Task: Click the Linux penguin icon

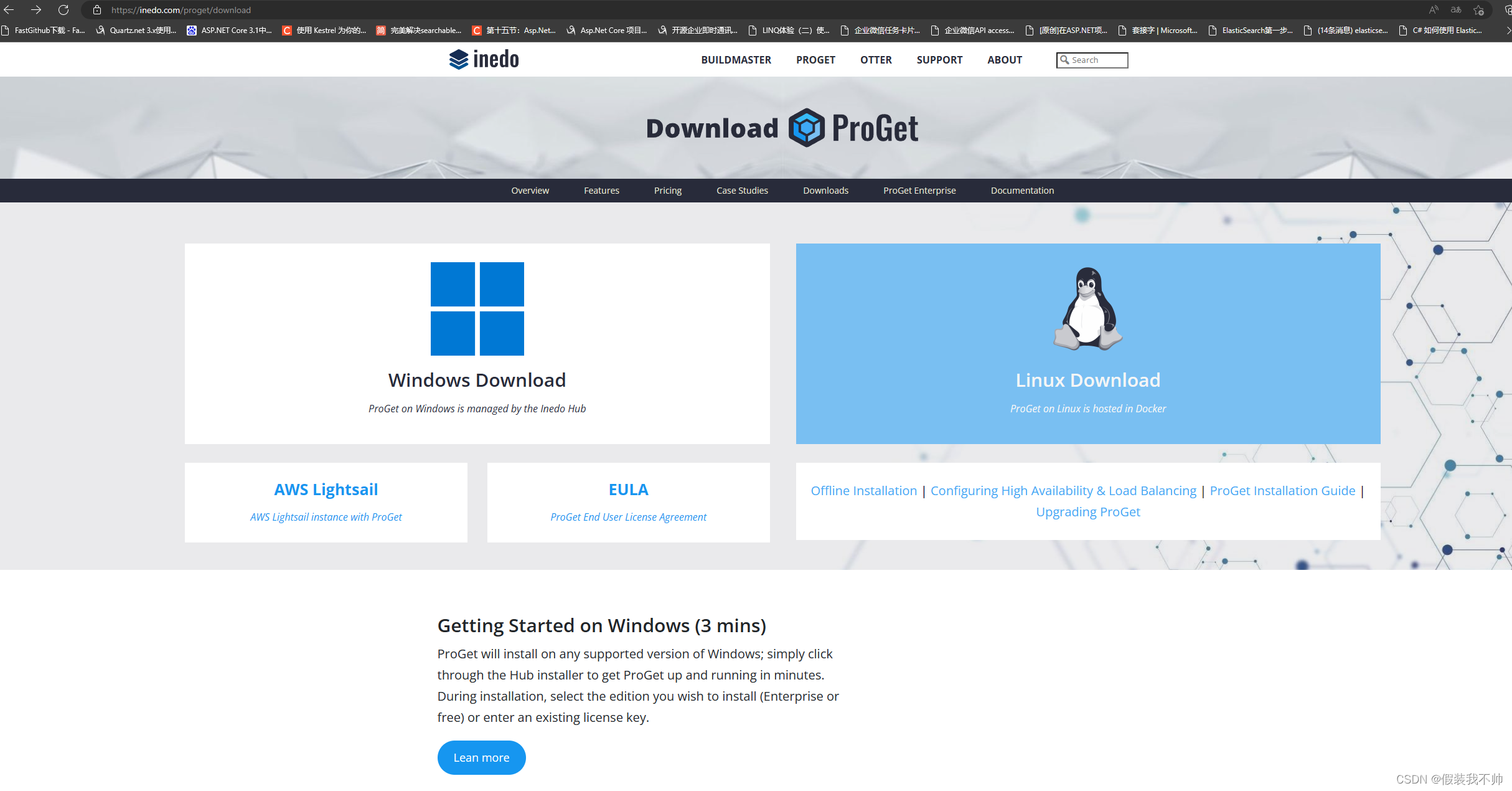Action: [x=1088, y=309]
